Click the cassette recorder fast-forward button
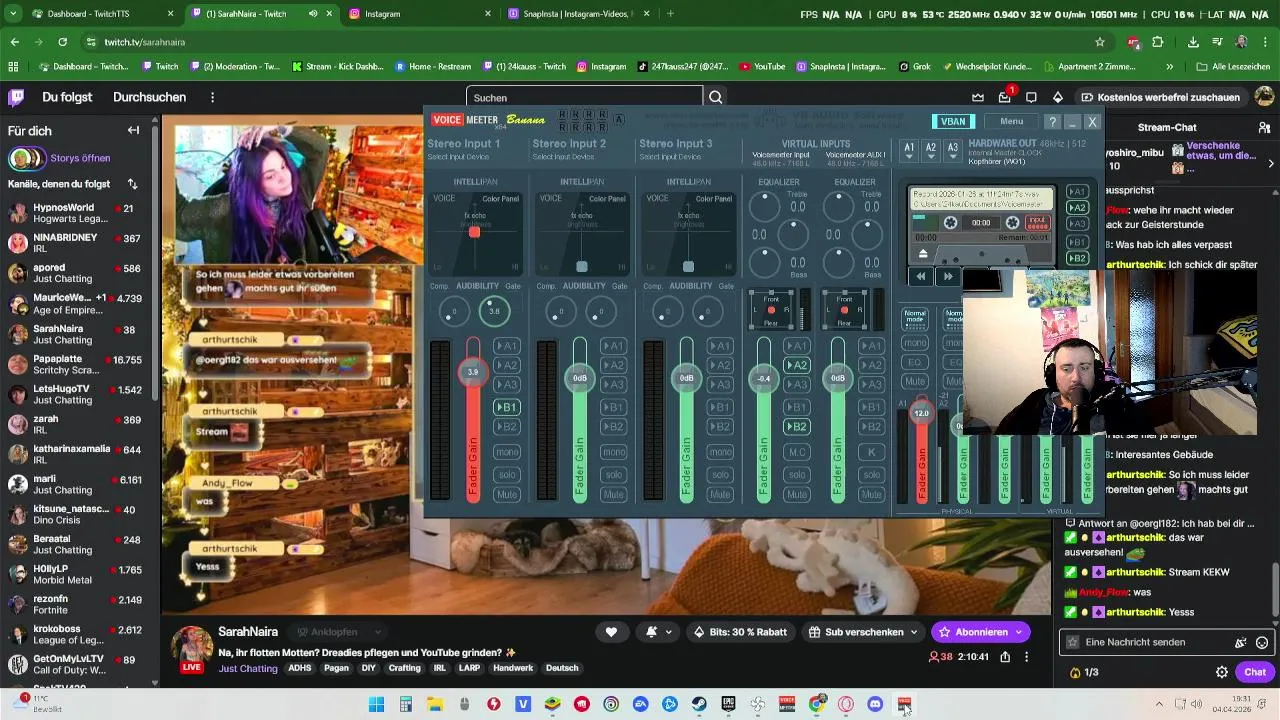The height and width of the screenshot is (720, 1280). (948, 276)
